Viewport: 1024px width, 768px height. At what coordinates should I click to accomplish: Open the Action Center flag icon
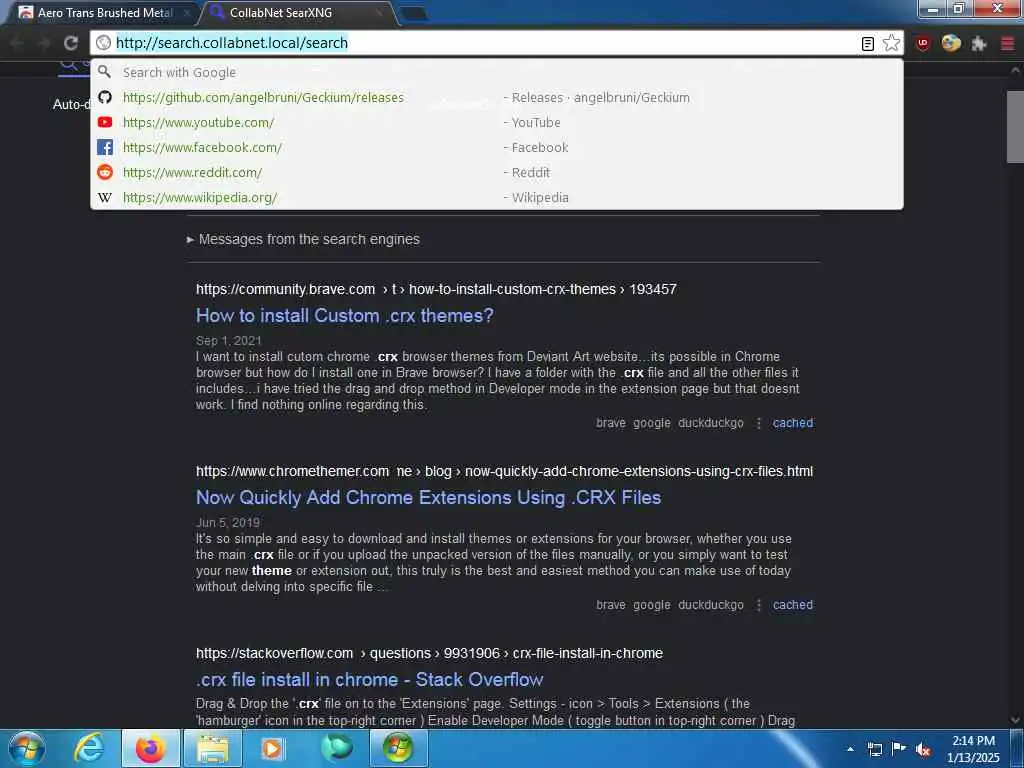point(899,749)
